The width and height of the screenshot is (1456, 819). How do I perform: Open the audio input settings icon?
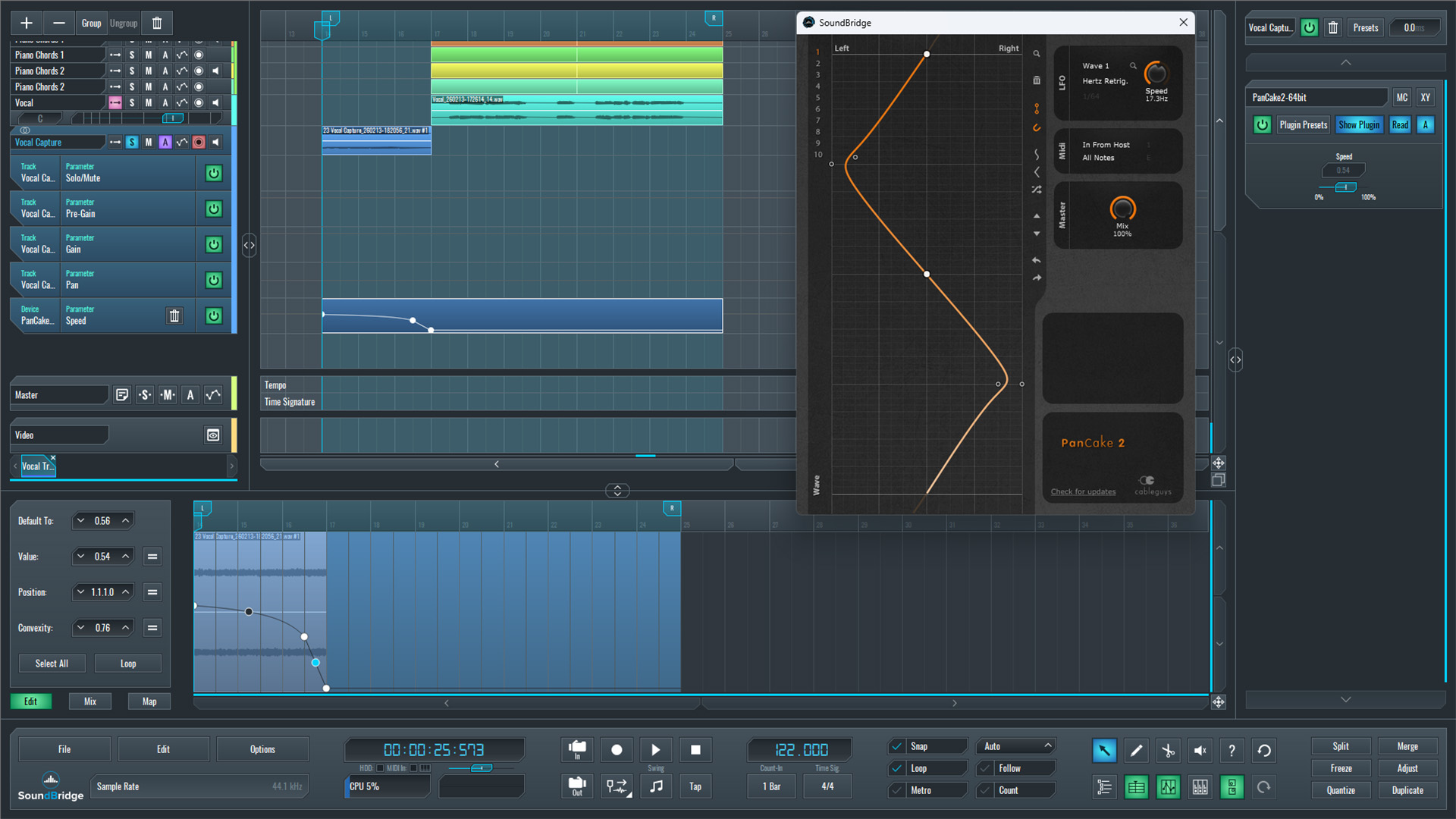coord(577,750)
